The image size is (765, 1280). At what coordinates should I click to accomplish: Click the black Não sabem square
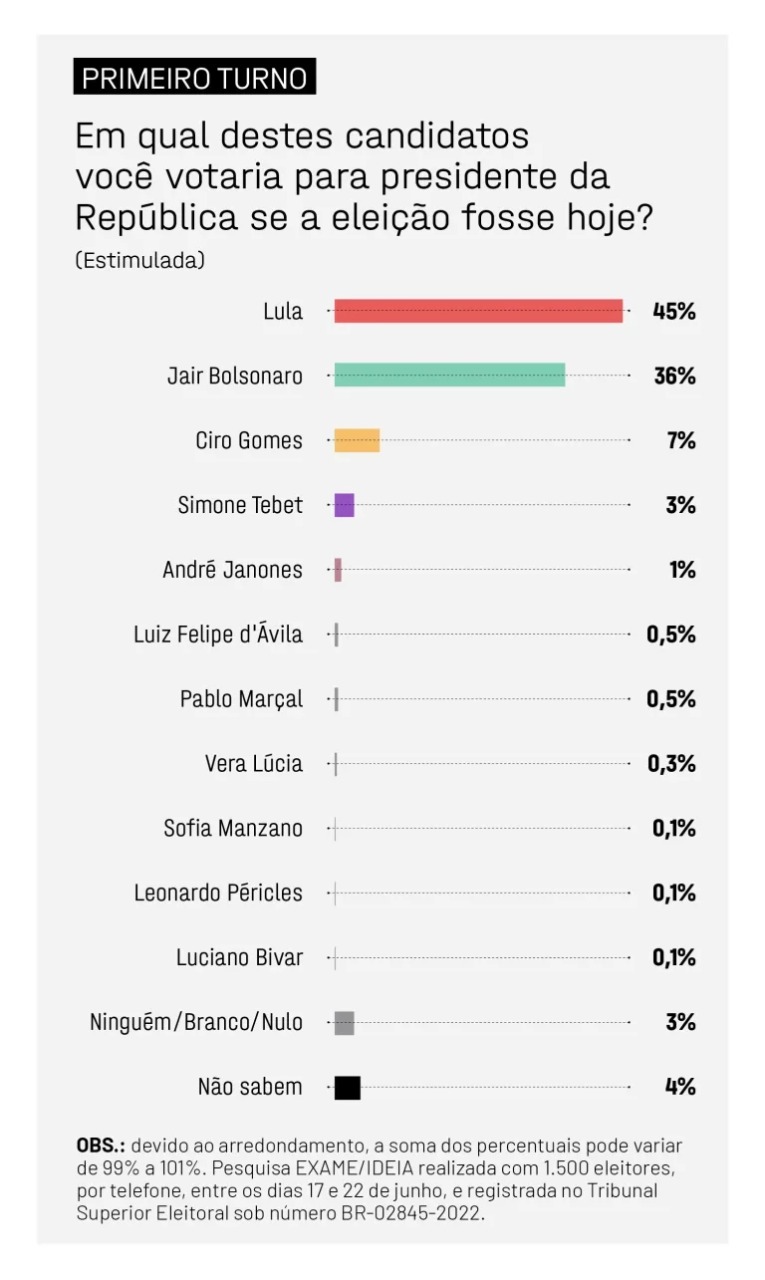347,1087
